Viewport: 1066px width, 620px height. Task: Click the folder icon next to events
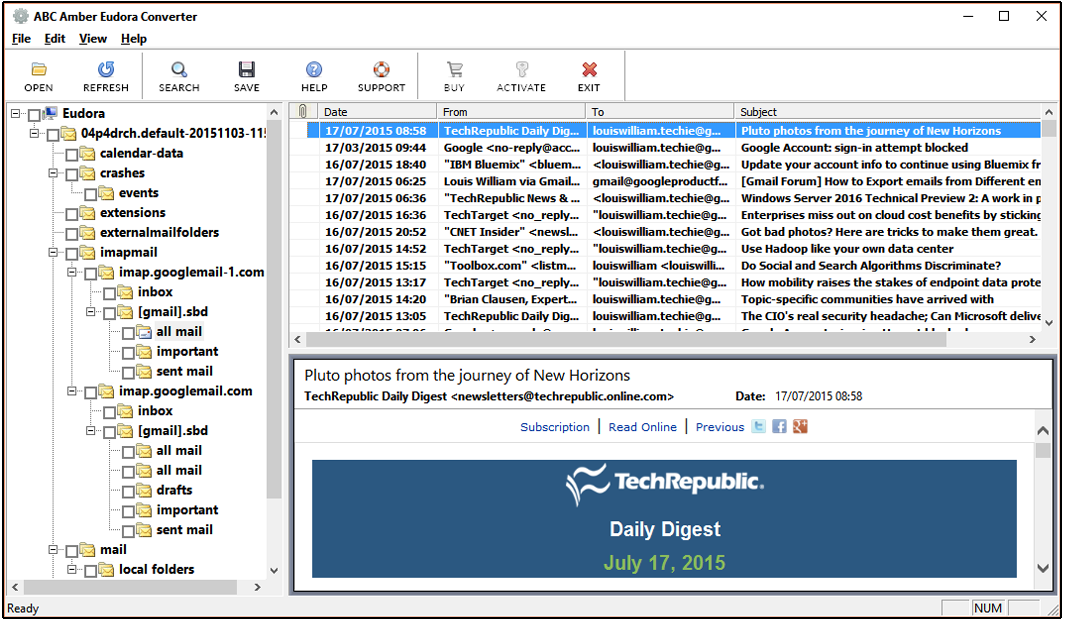pos(106,193)
